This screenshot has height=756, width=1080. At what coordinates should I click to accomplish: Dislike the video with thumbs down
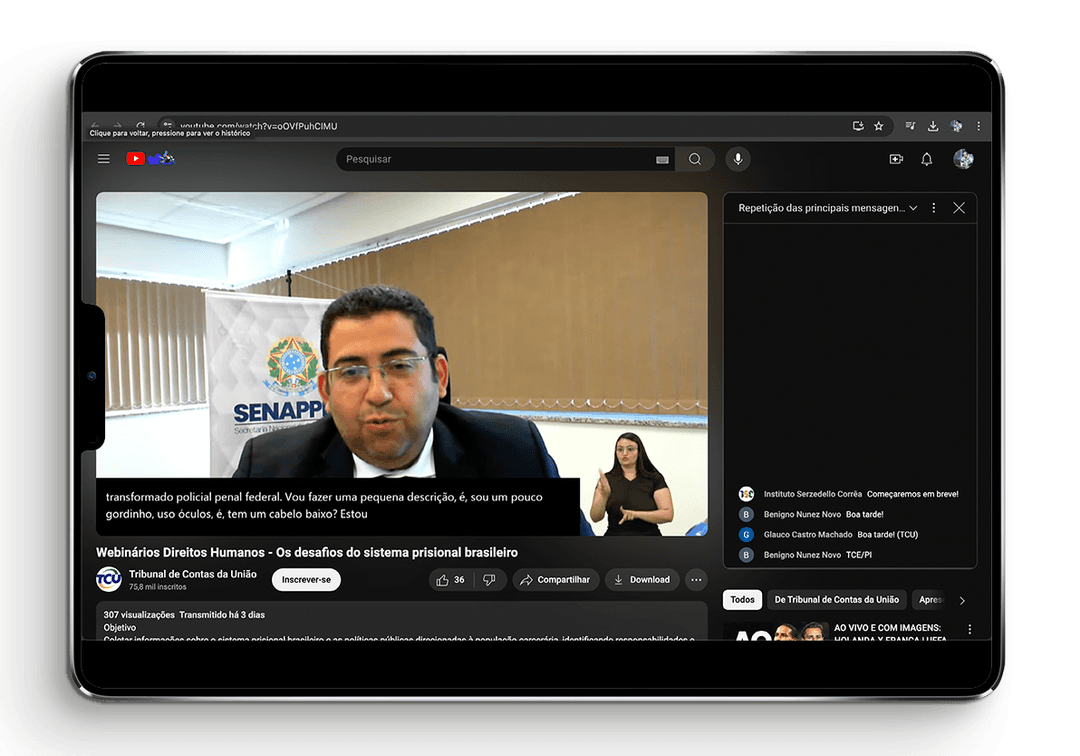point(489,580)
